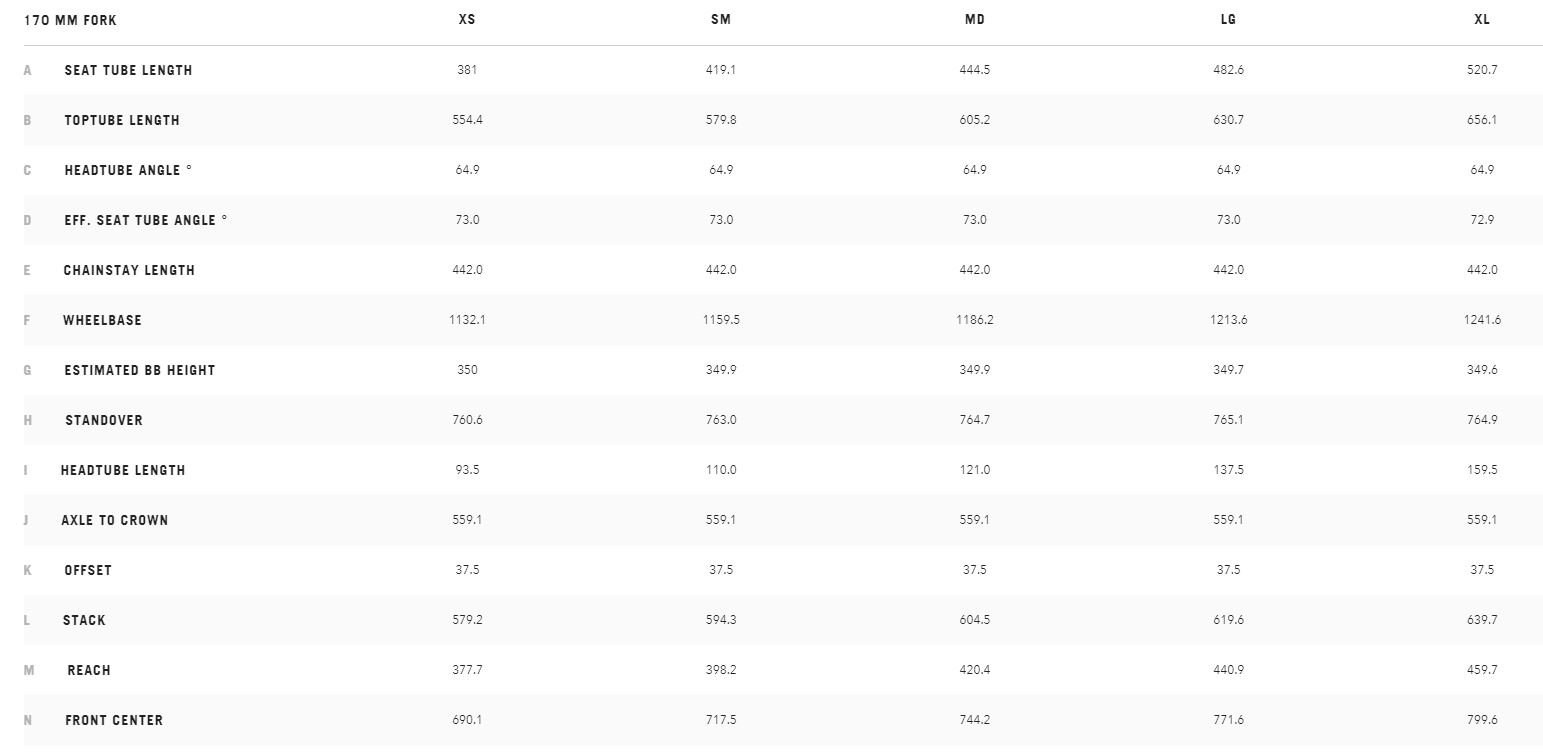
Task: Select the Headtube Angle row label
Action: [x=128, y=170]
